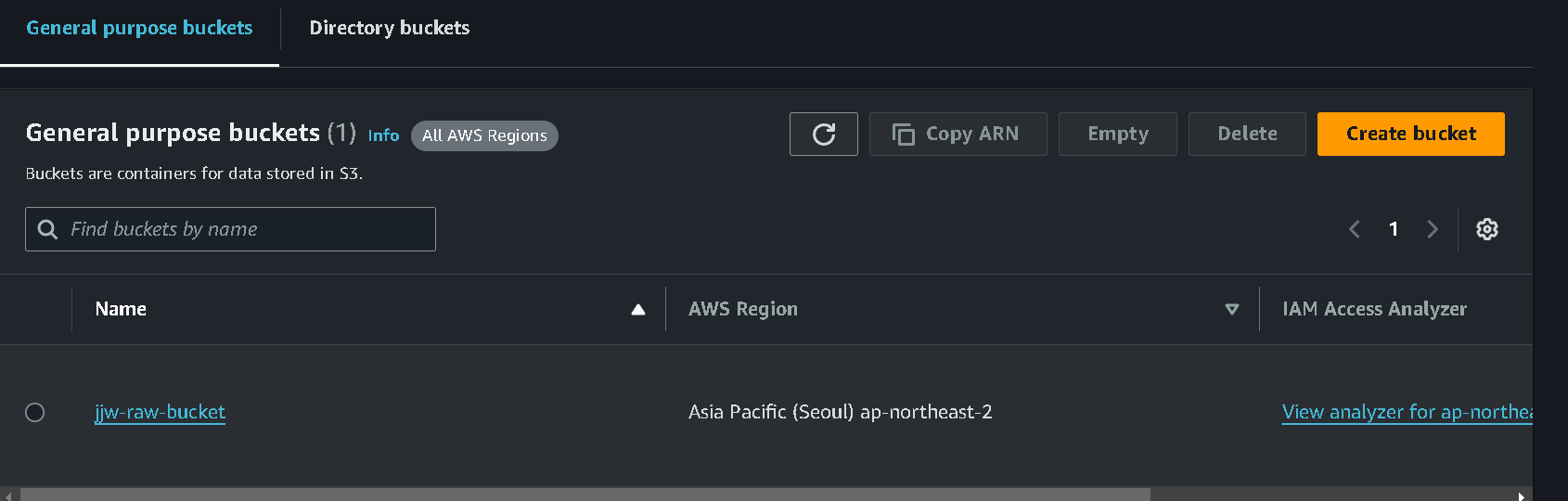Image resolution: width=1568 pixels, height=501 pixels.
Task: Open the Info link
Action: 383,135
